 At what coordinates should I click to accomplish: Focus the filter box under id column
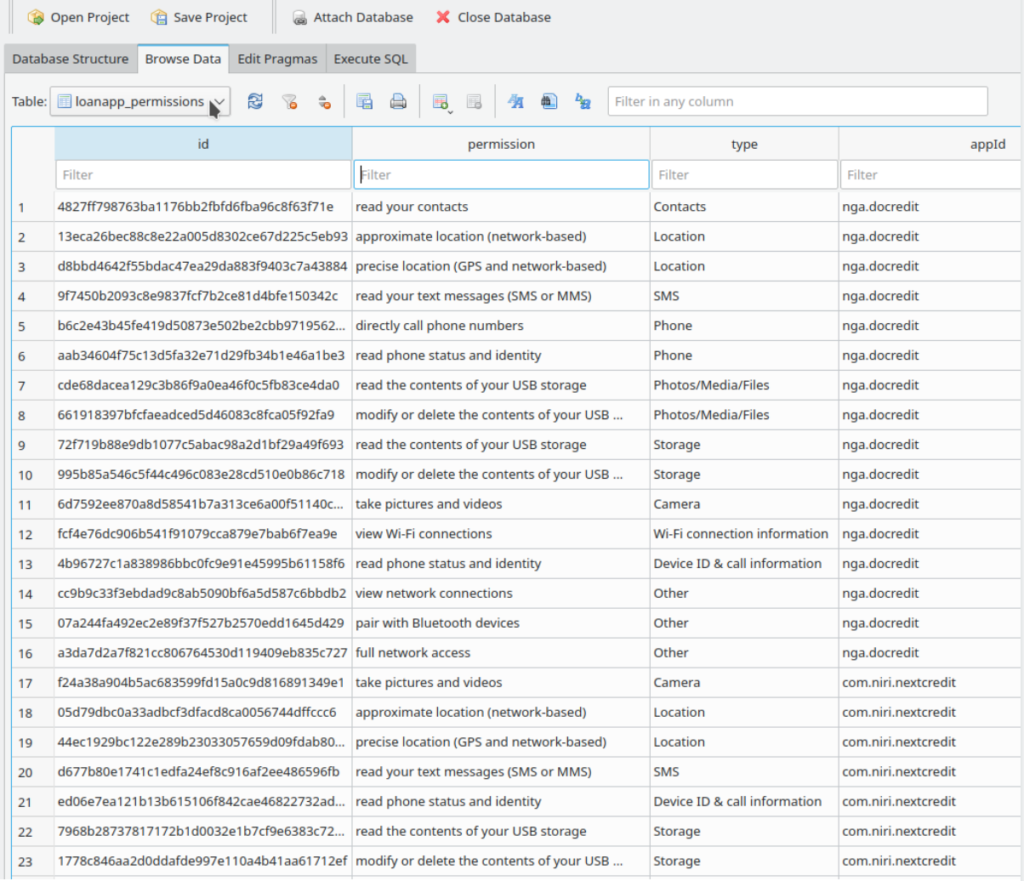[203, 175]
